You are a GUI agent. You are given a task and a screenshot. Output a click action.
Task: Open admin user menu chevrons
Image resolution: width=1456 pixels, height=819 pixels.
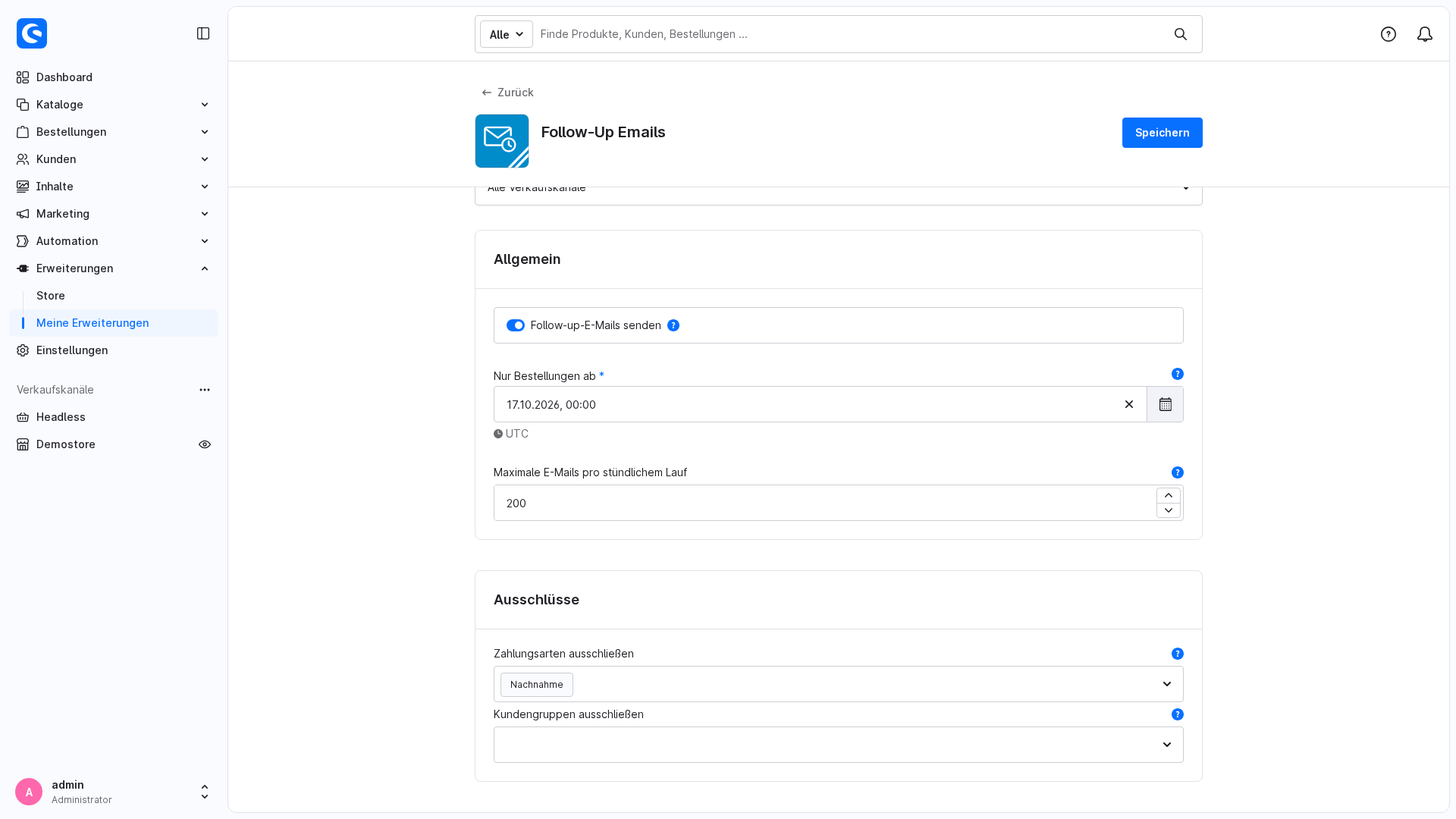[x=205, y=792]
